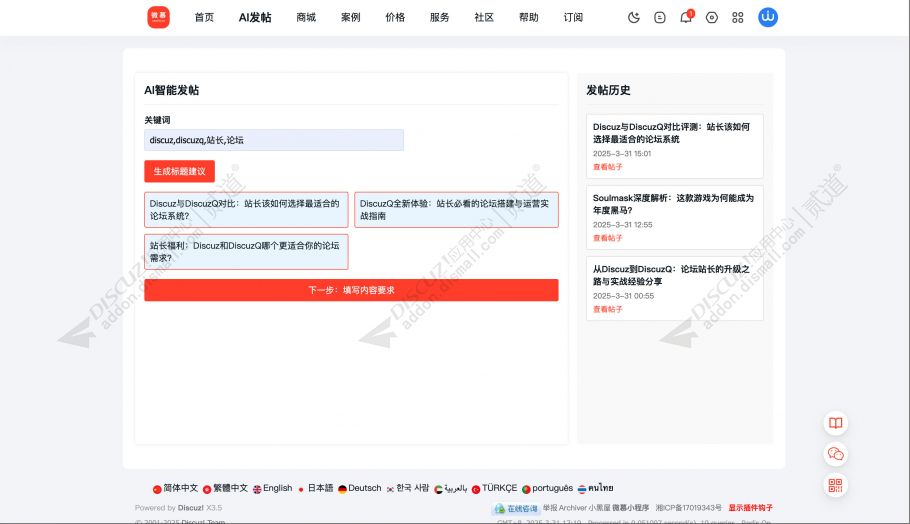Click the circular settings icon in header
This screenshot has height=524, width=910.
coord(712,17)
